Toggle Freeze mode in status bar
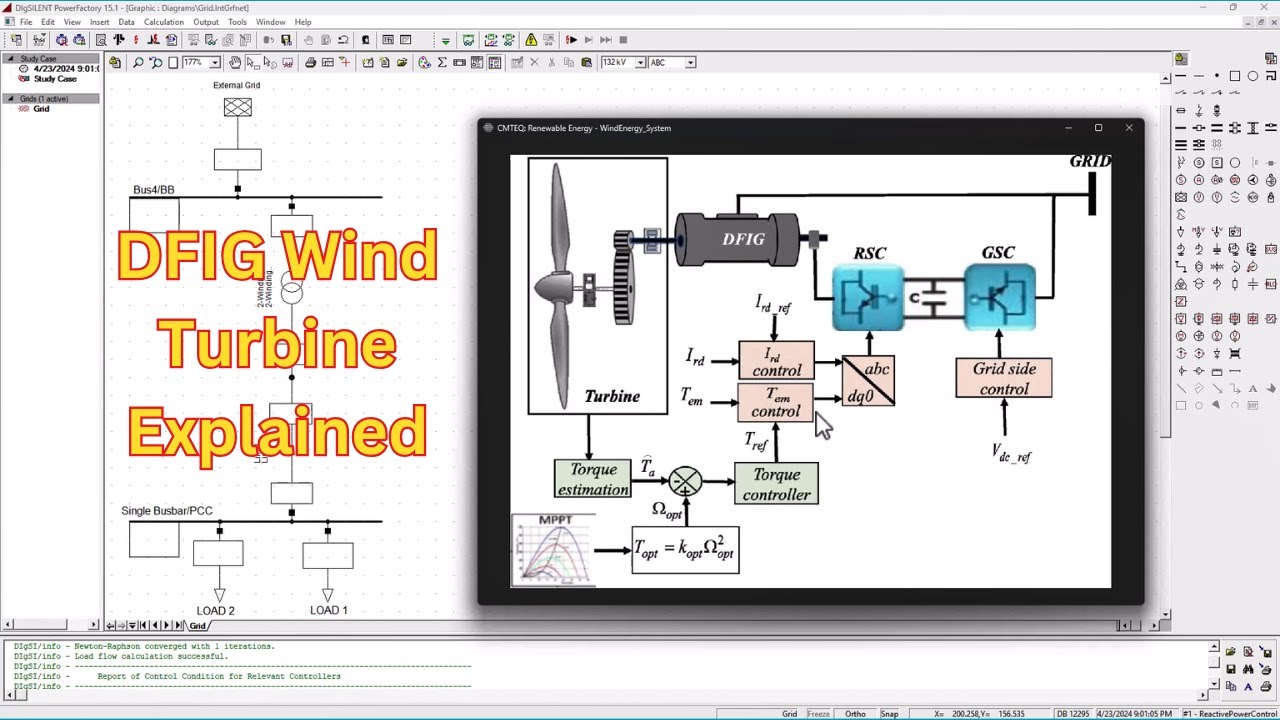 click(x=818, y=714)
